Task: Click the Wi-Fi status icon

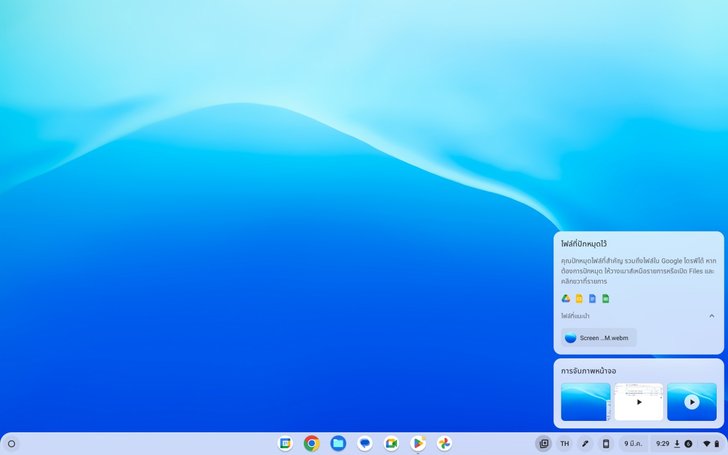Action: (707, 444)
